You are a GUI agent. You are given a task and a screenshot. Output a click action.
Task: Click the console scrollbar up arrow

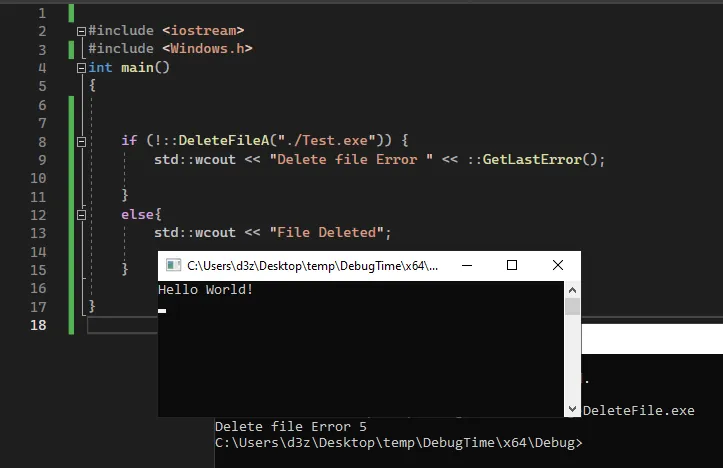[x=572, y=288]
